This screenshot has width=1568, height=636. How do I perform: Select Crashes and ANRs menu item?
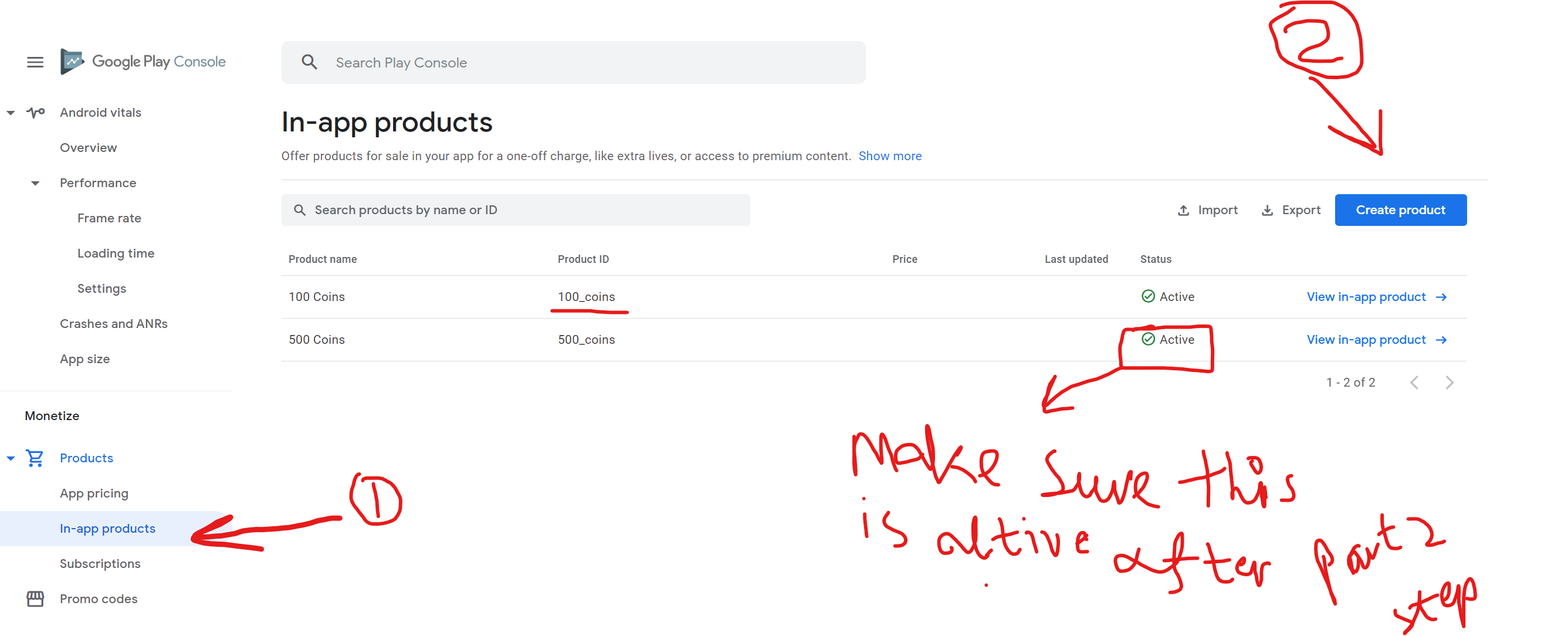tap(113, 324)
